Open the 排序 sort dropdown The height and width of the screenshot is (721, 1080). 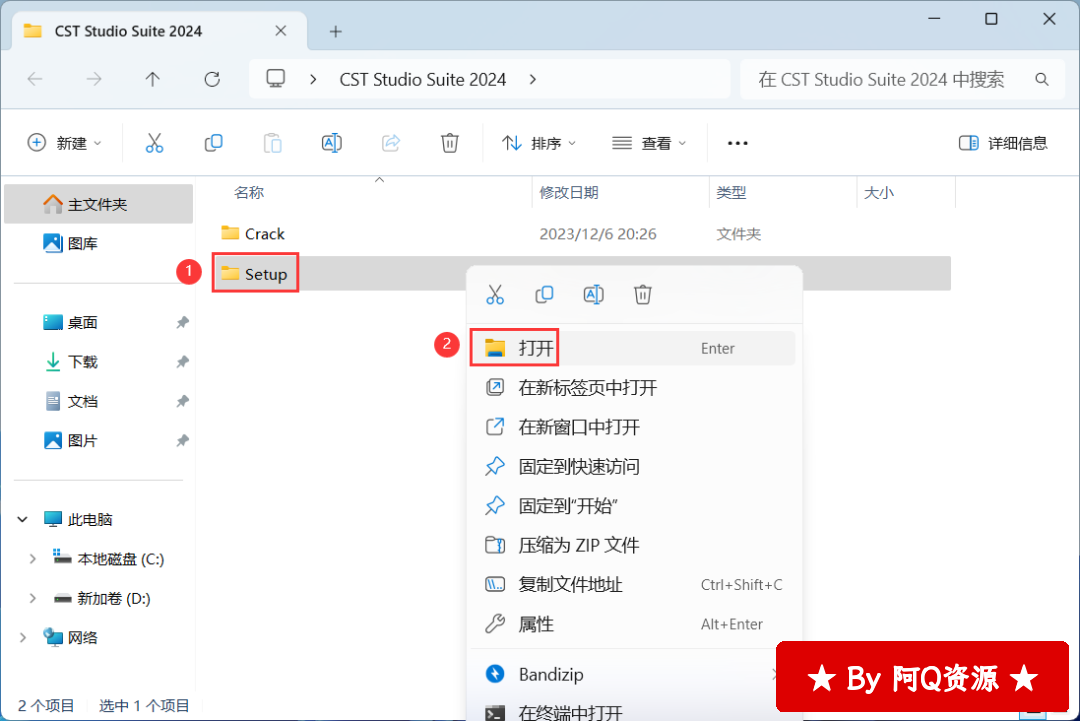pyautogui.click(x=539, y=143)
